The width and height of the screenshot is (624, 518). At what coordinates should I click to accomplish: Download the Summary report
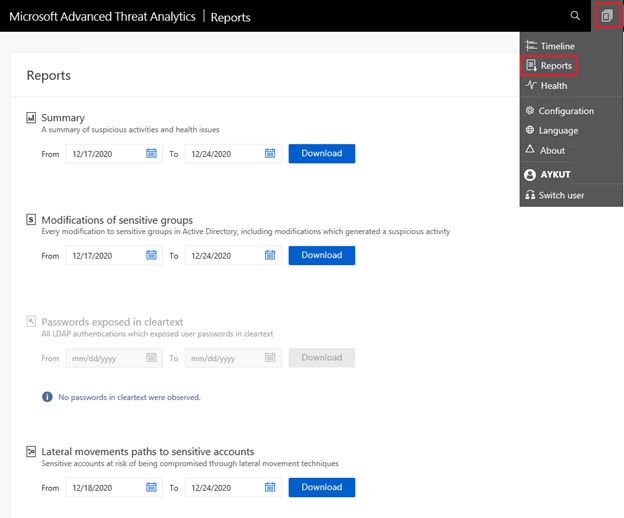click(321, 153)
